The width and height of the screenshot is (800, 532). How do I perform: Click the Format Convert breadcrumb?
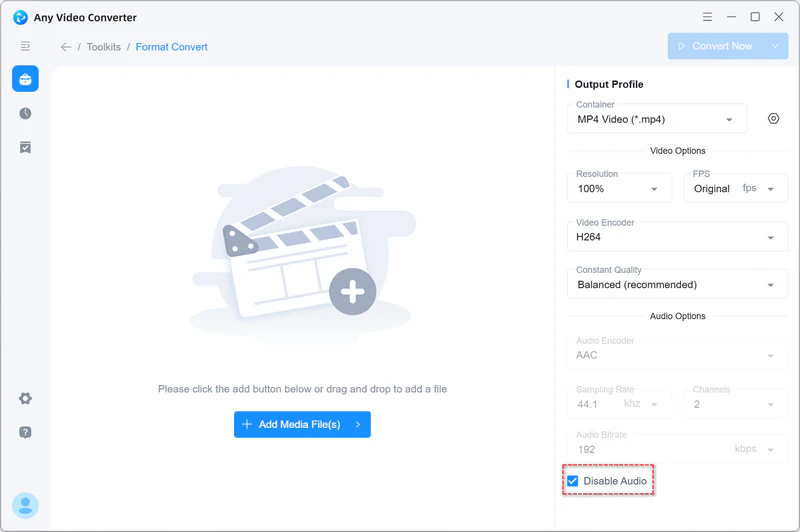tap(171, 47)
